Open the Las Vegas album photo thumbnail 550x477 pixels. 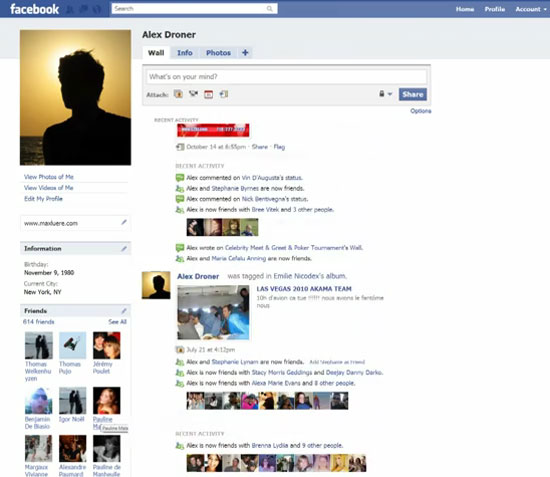[213, 313]
